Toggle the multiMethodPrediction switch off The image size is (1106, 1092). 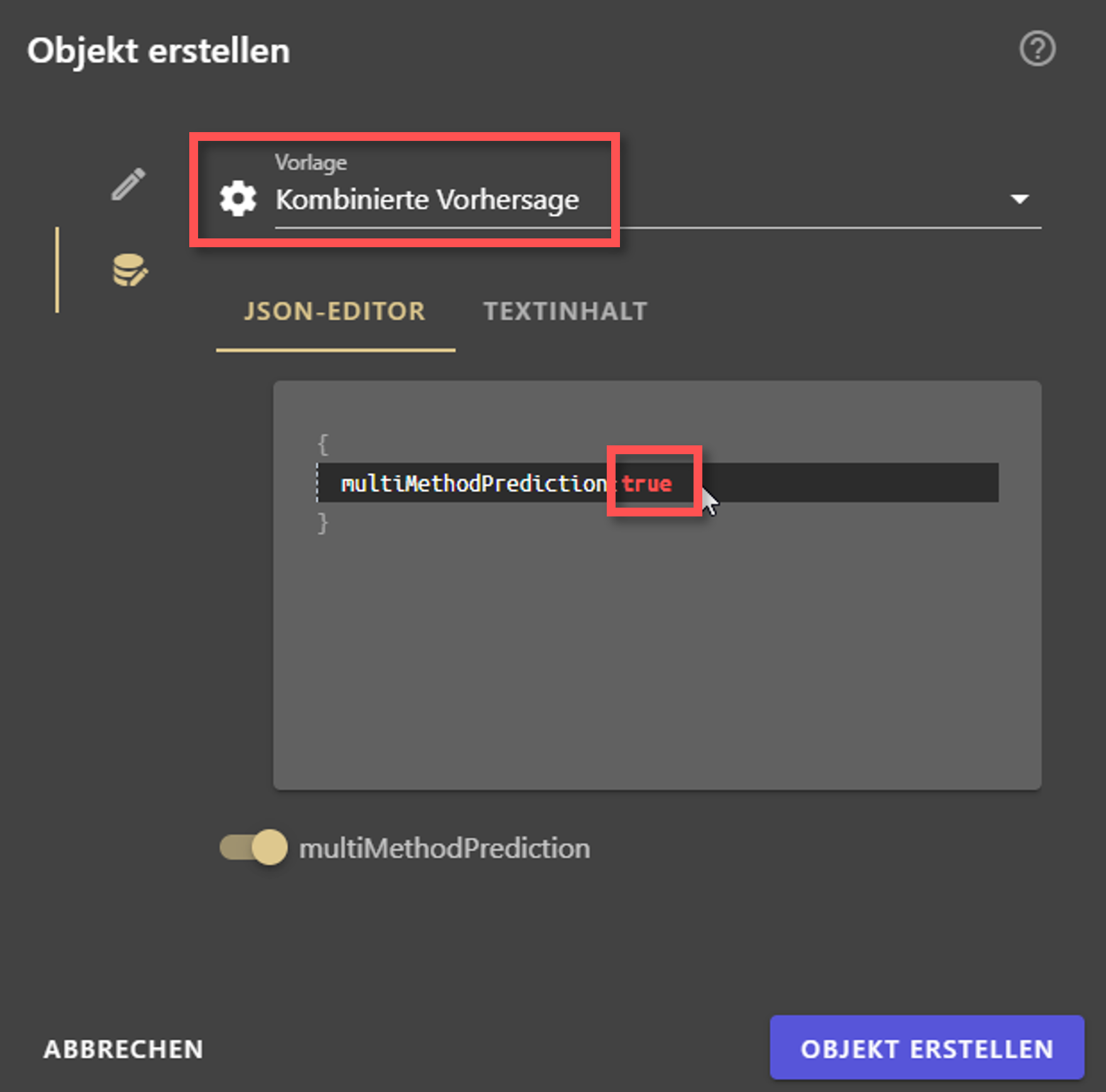click(253, 847)
